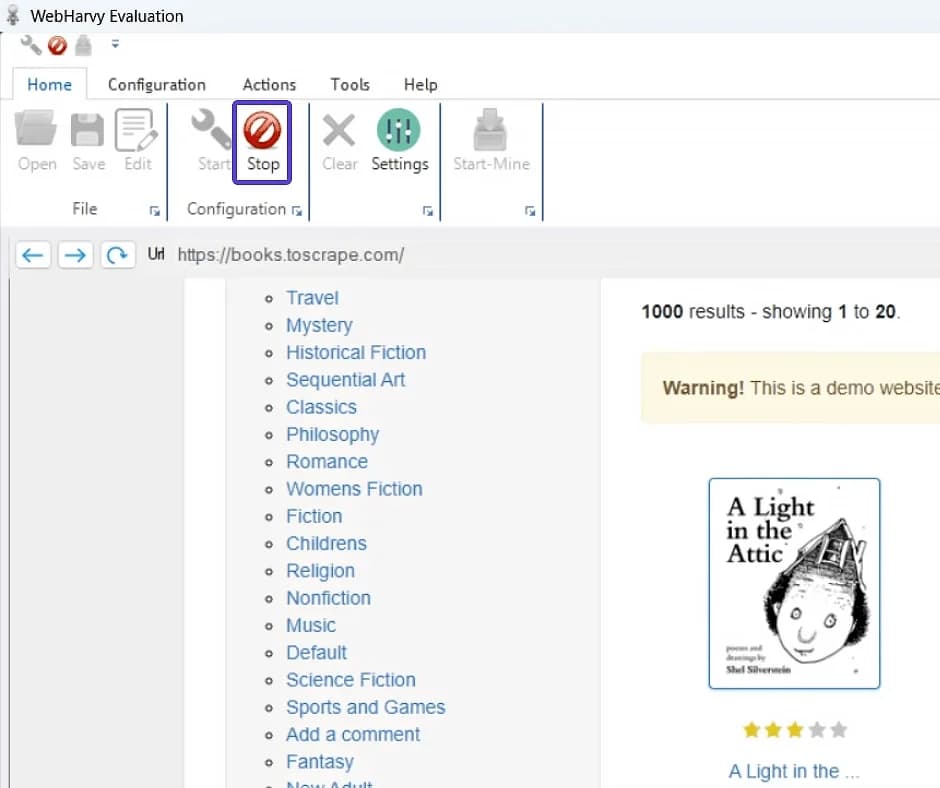Click the Clear X icon
This screenshot has width=940, height=788.
339,132
